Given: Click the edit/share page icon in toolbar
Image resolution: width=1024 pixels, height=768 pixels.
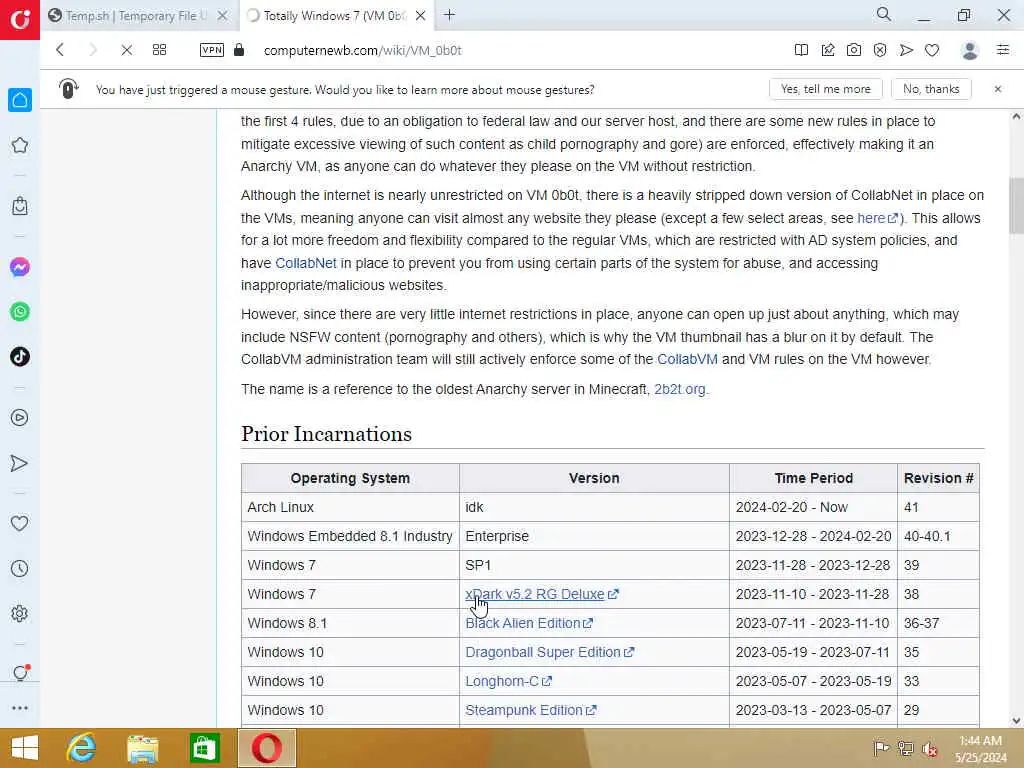Looking at the screenshot, I should pyautogui.click(x=828, y=50).
